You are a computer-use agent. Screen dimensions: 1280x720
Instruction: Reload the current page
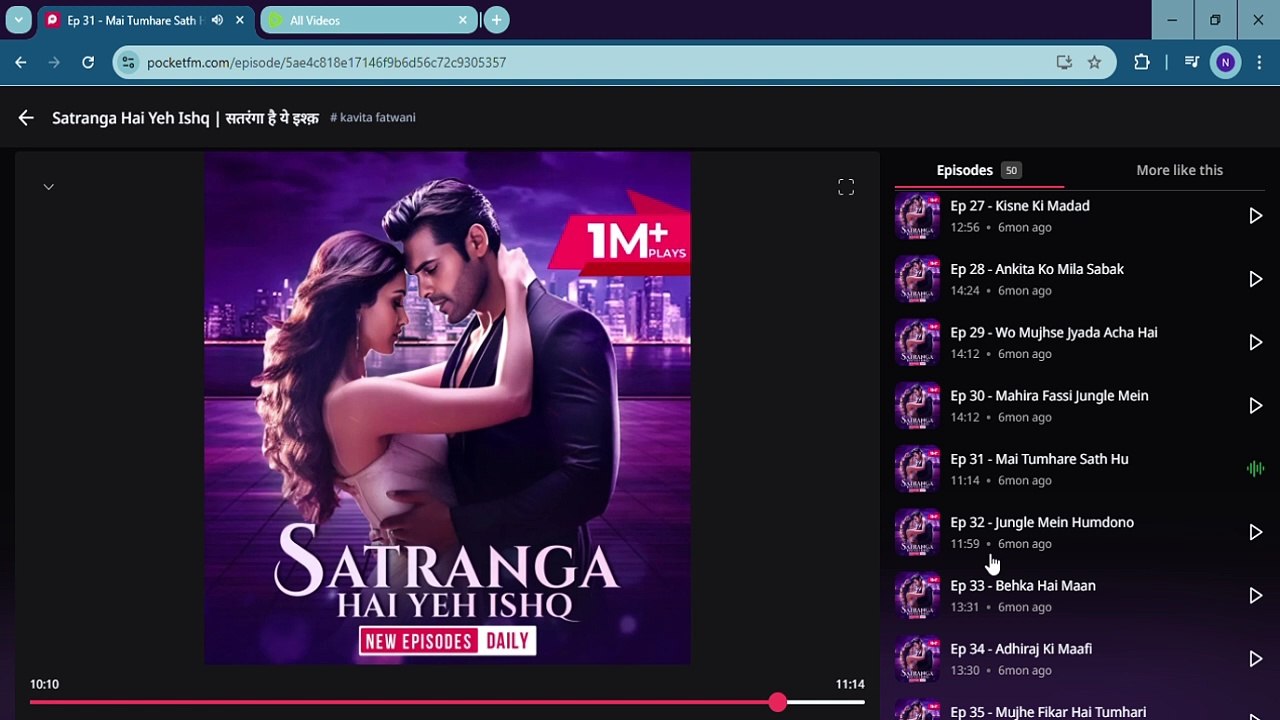(x=88, y=62)
